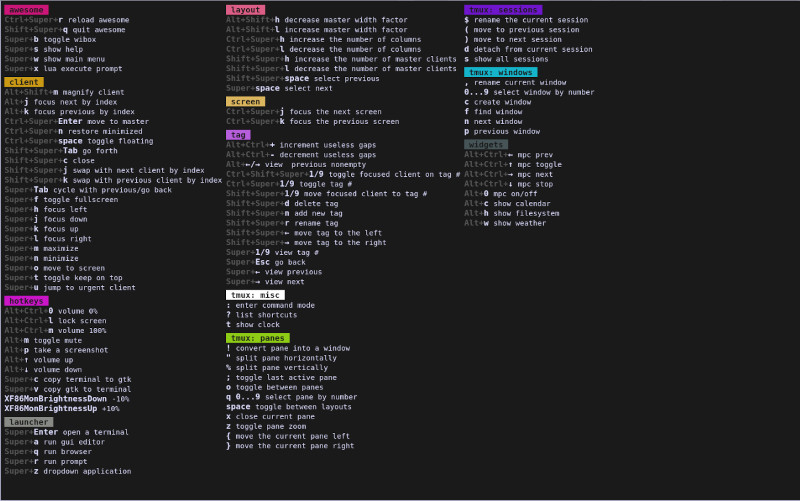Click 'convert pane into a window' line

288,348
